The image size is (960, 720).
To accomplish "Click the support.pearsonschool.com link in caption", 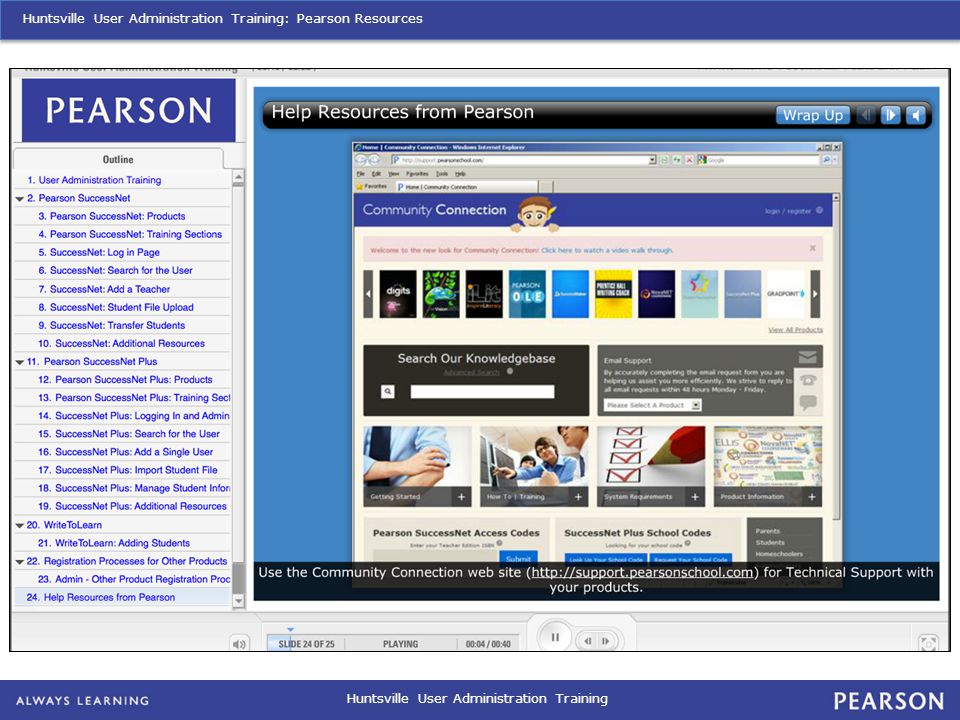I will tap(642, 572).
